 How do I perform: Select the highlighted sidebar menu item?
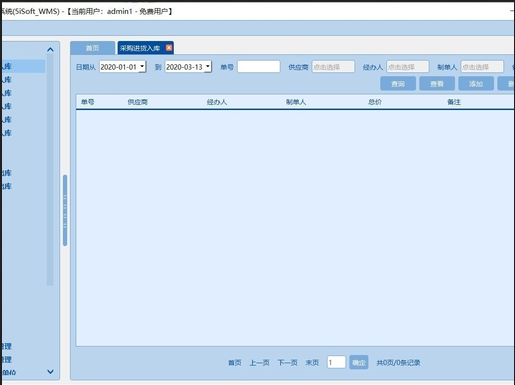[23, 66]
